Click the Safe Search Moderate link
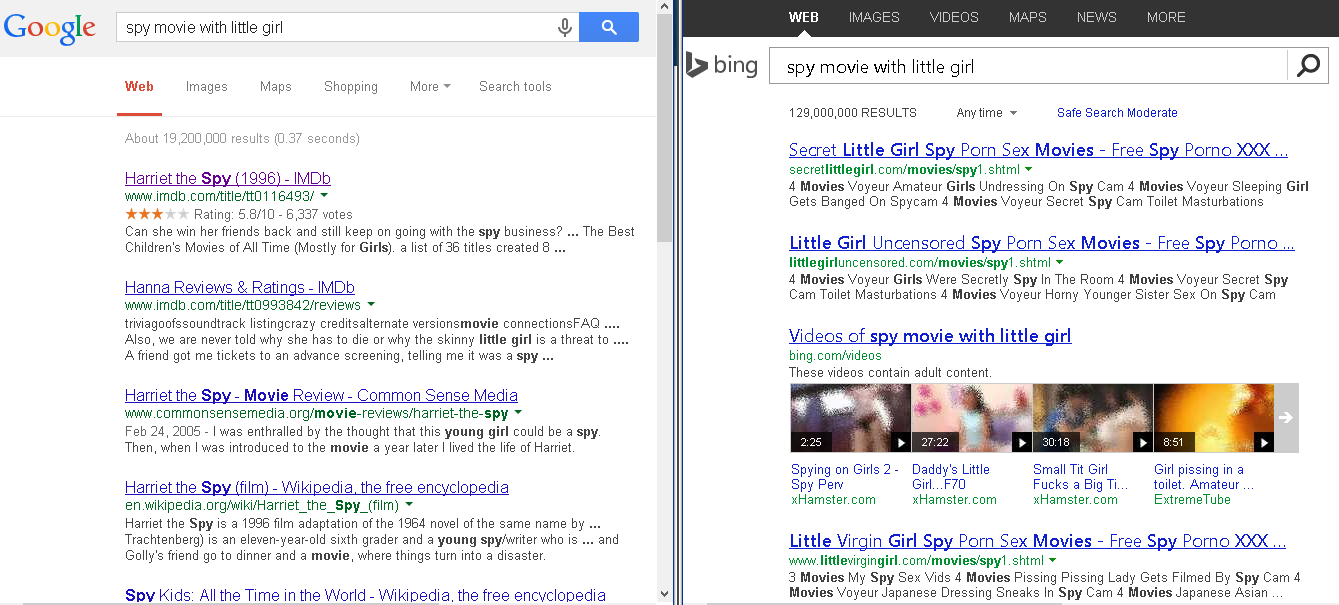The width and height of the screenshot is (1339, 605). click(1117, 113)
